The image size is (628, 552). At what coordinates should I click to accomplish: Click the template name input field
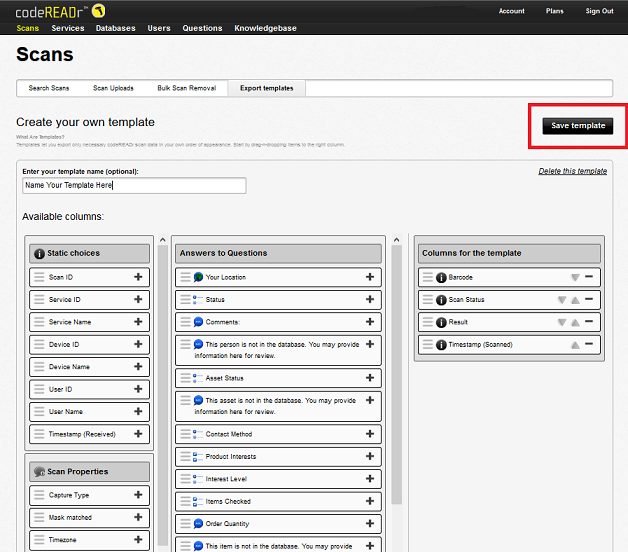134,185
